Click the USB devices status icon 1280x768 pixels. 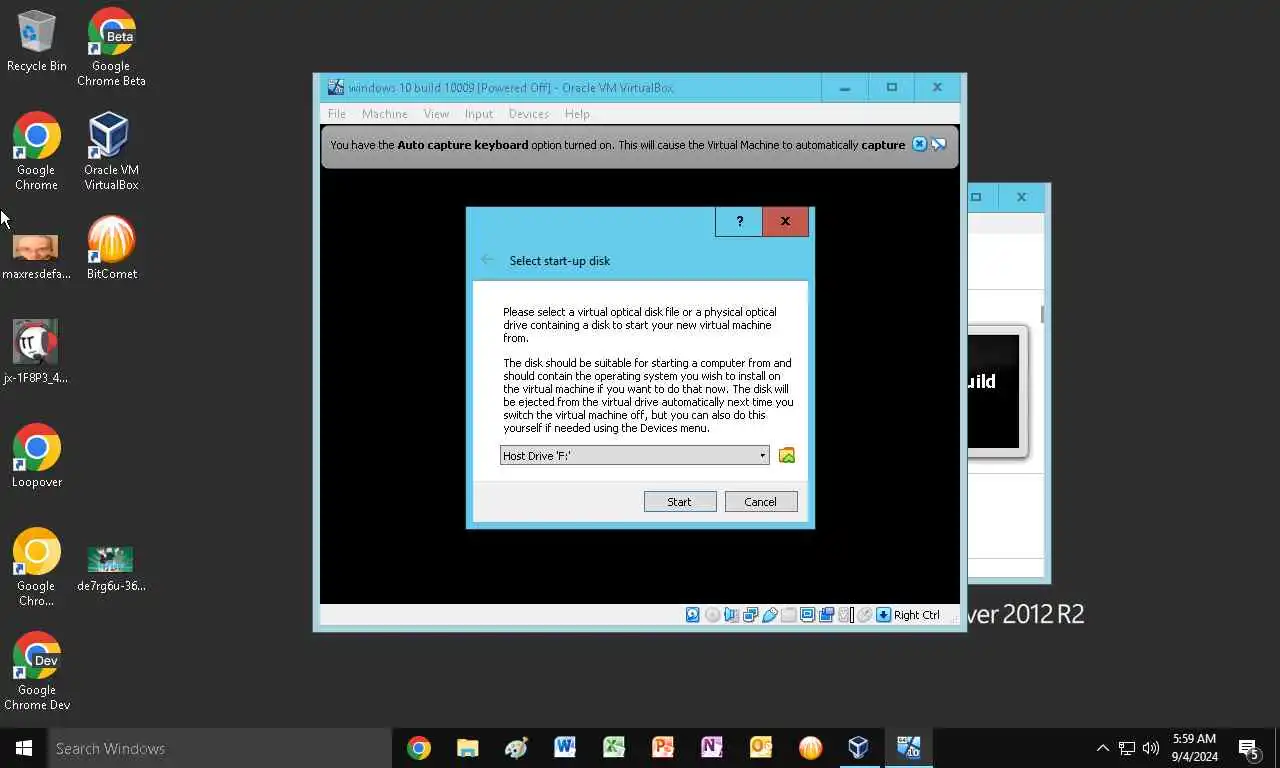[770, 615]
